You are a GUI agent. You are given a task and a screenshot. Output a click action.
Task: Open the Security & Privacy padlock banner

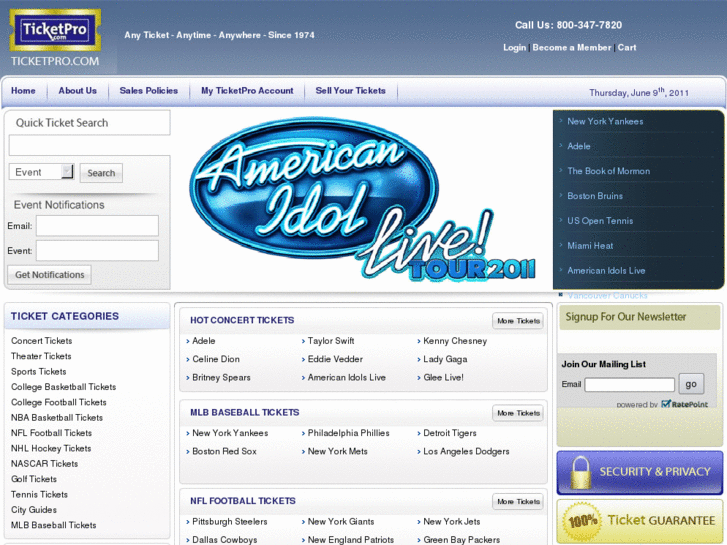(640, 472)
